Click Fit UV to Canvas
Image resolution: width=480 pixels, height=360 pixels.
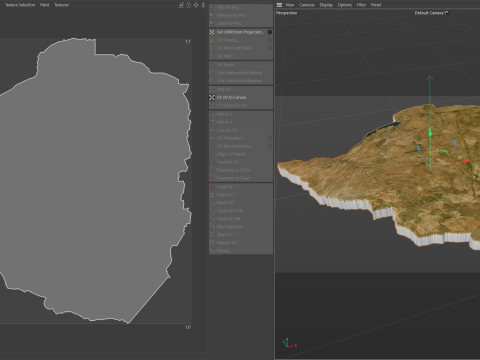[241, 97]
